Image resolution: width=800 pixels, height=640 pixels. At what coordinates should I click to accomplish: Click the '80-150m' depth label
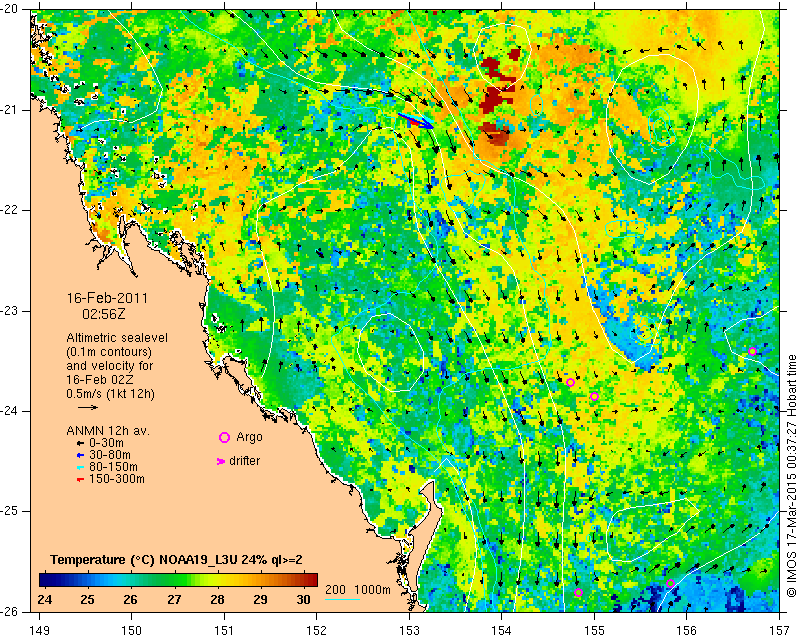pyautogui.click(x=113, y=467)
